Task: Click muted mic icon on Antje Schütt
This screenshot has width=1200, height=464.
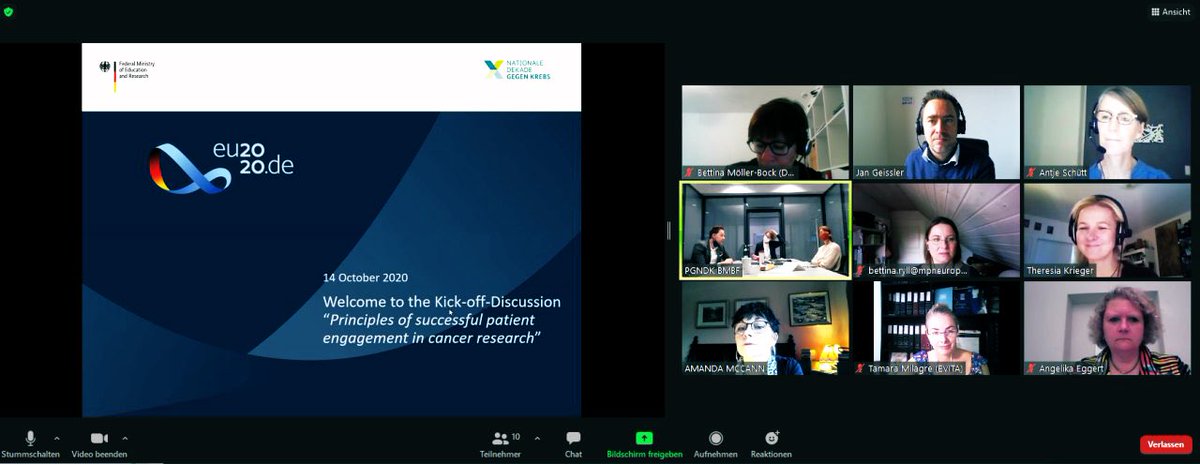Action: click(x=1031, y=172)
